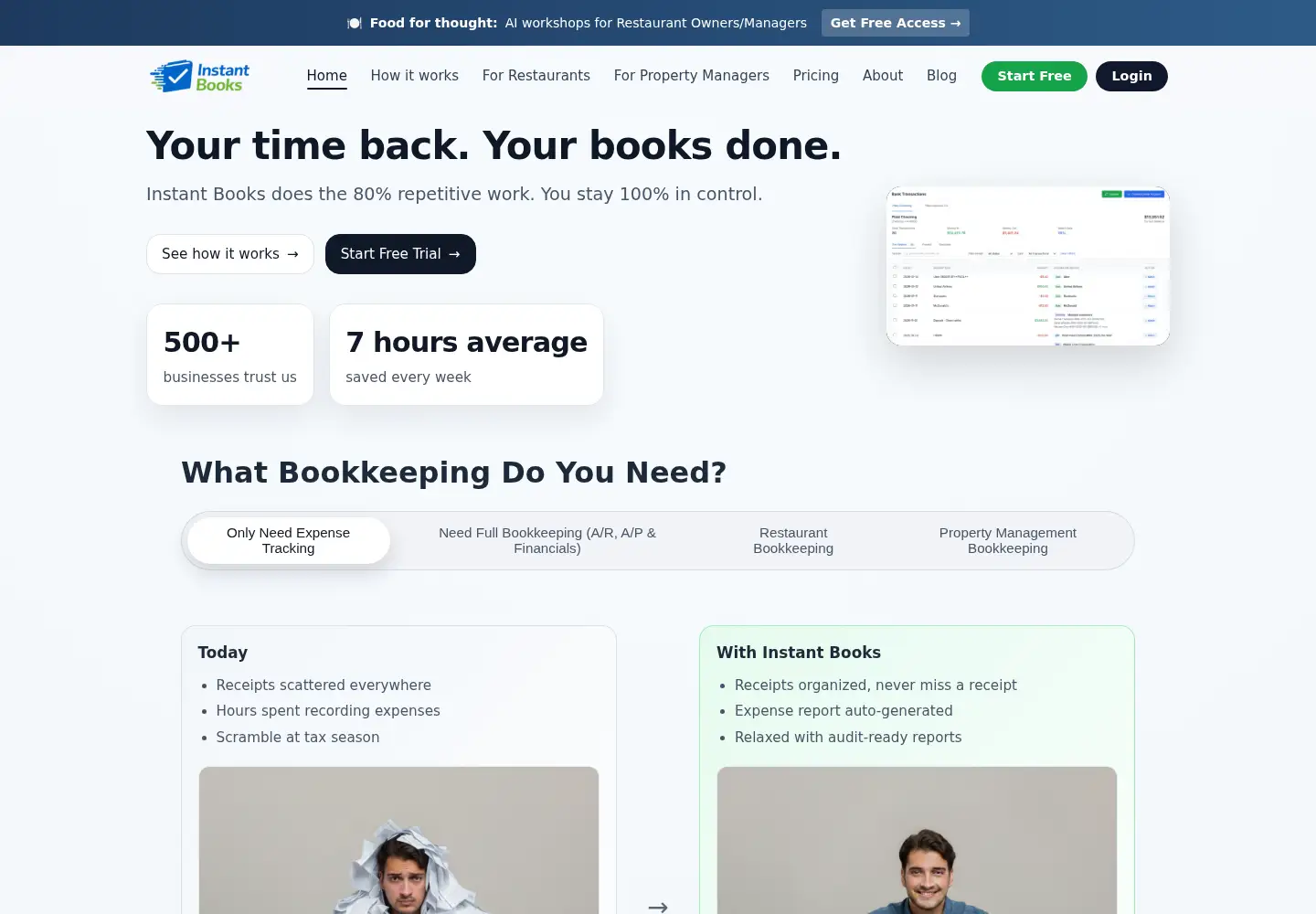
Task: Click 'Receipts organized, never miss a receipt'
Action: tap(876, 685)
